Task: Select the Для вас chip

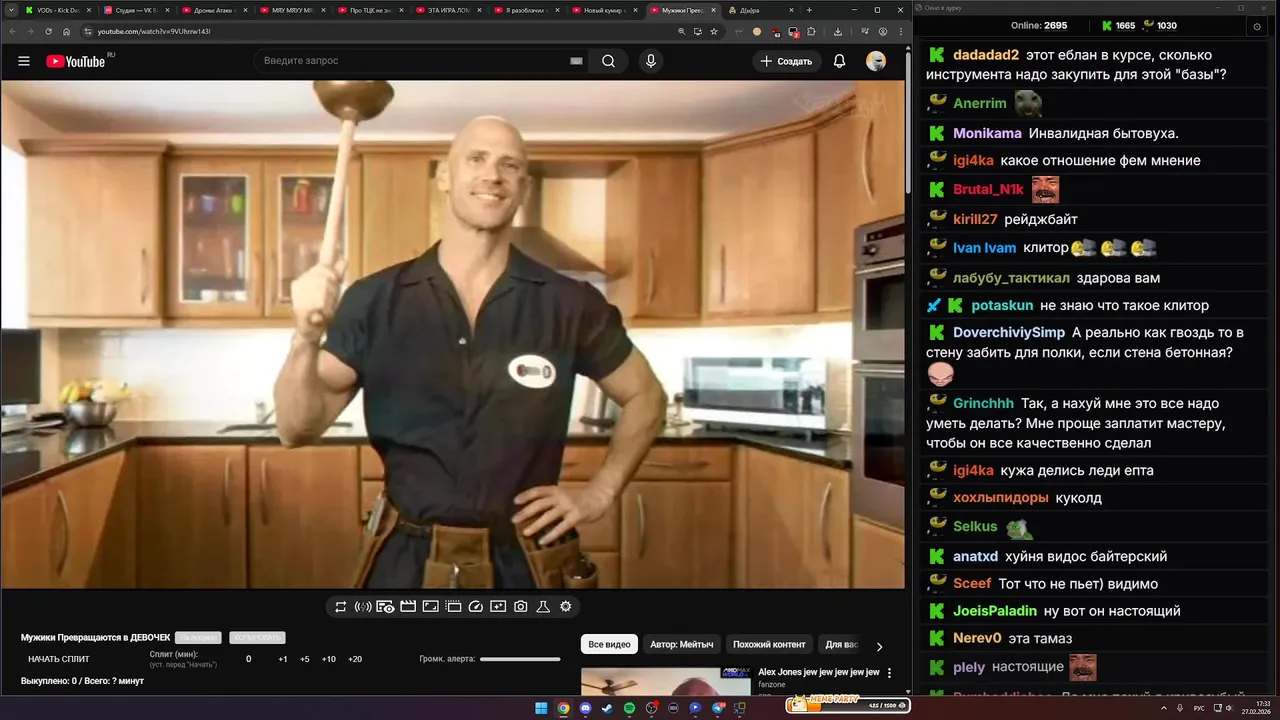Action: click(841, 644)
